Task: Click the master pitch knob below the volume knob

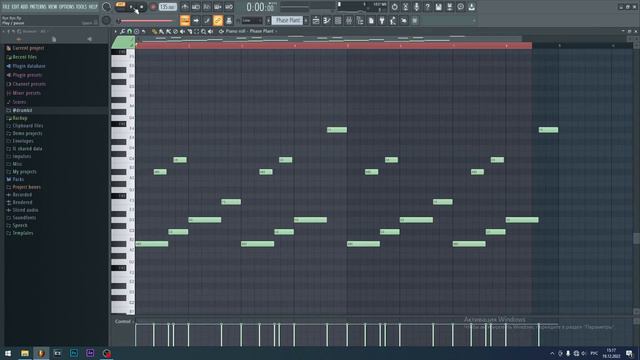Action: pos(106,20)
